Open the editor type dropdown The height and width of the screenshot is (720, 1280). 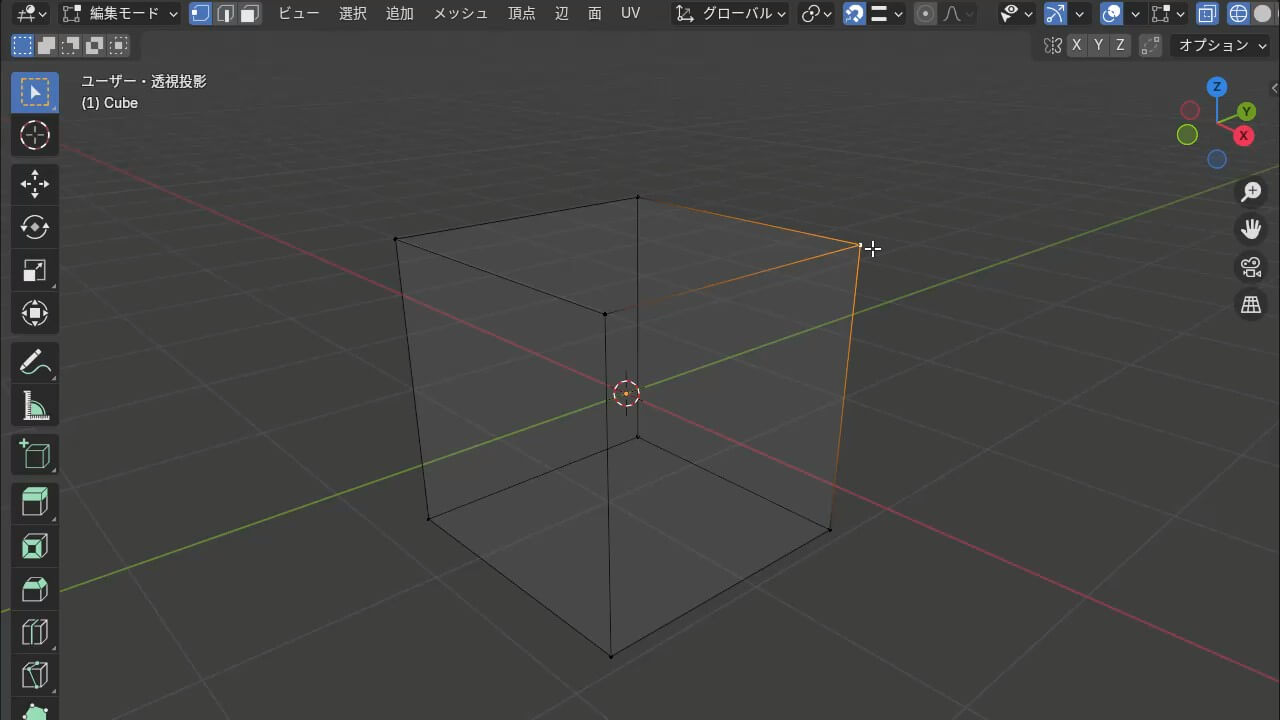click(x=32, y=14)
